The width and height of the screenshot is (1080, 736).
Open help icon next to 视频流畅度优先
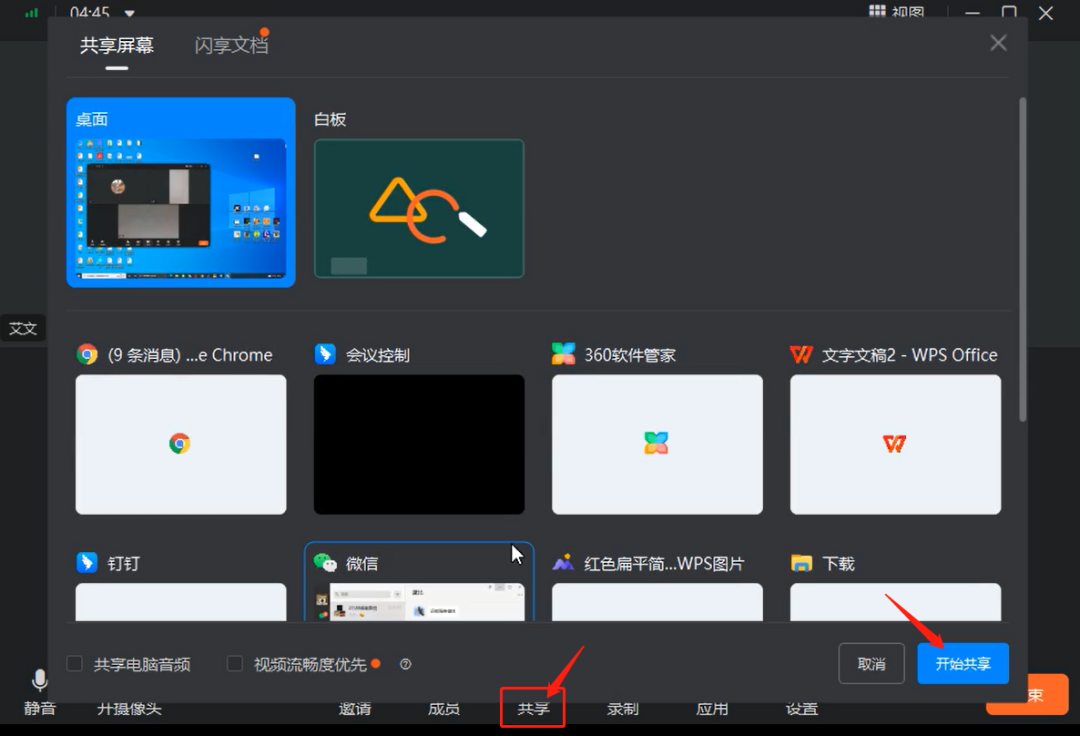[x=406, y=664]
